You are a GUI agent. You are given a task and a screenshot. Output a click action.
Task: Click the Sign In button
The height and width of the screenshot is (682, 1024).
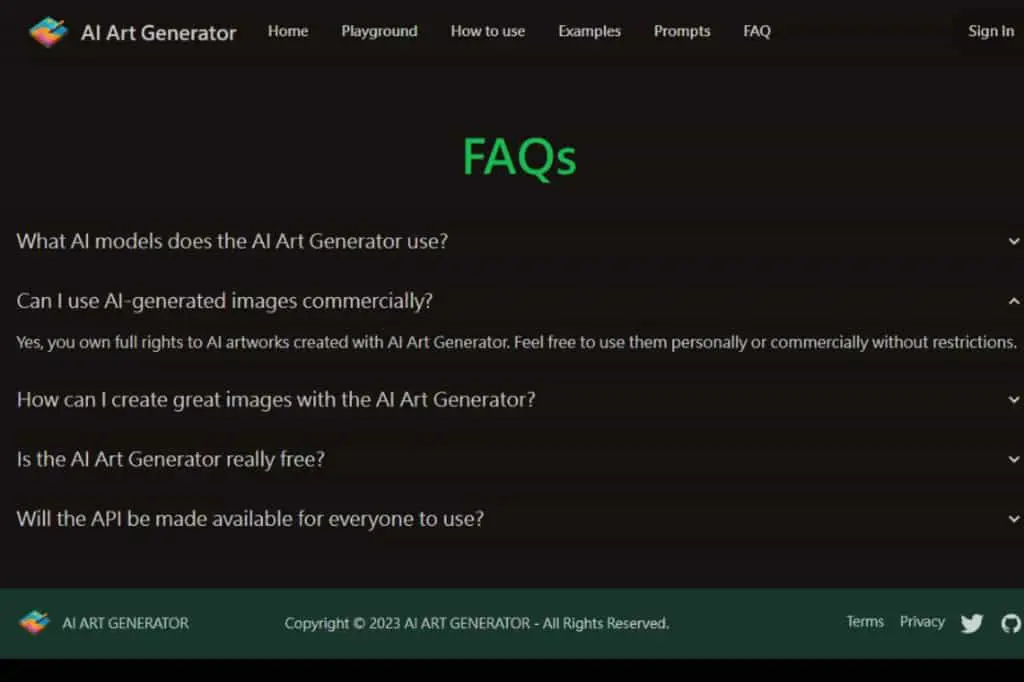click(991, 31)
